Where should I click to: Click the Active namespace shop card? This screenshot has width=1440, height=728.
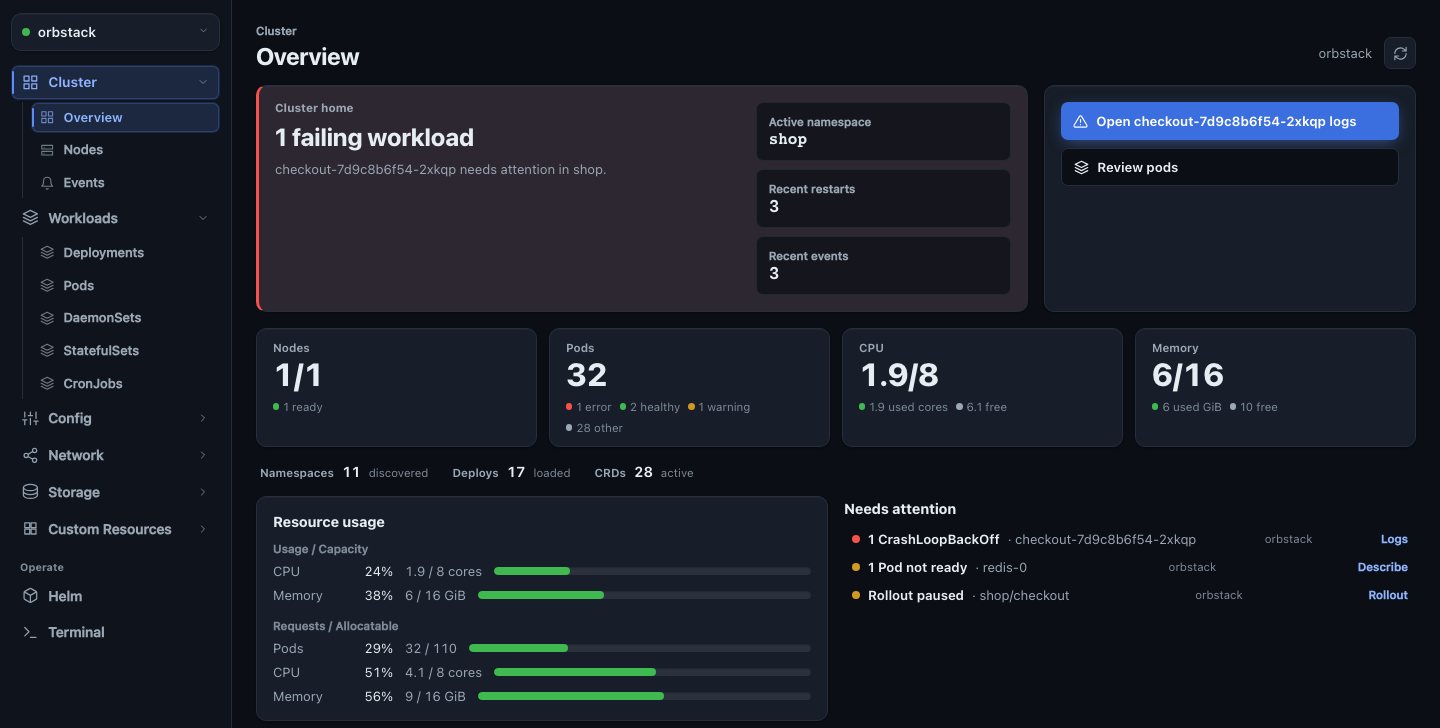click(883, 131)
